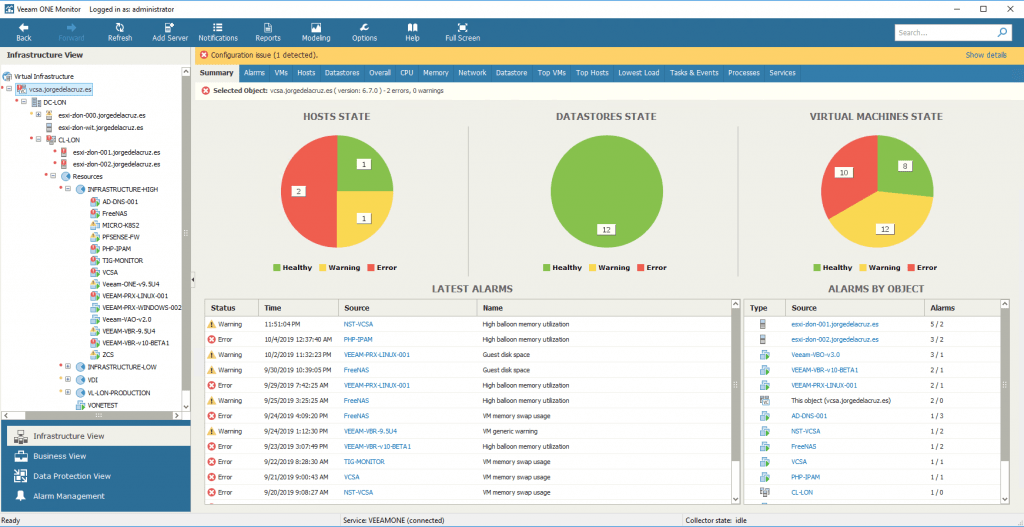
Task: Open the Top VMs tab
Action: pos(552,73)
